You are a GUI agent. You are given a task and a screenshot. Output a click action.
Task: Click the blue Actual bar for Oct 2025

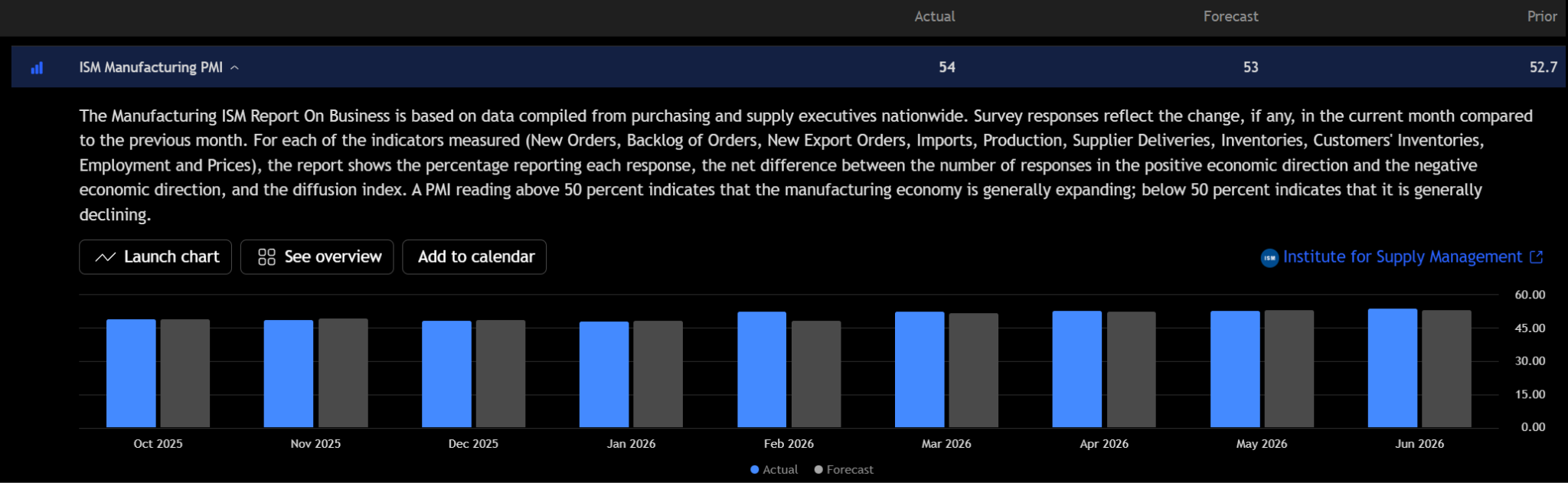click(x=131, y=374)
